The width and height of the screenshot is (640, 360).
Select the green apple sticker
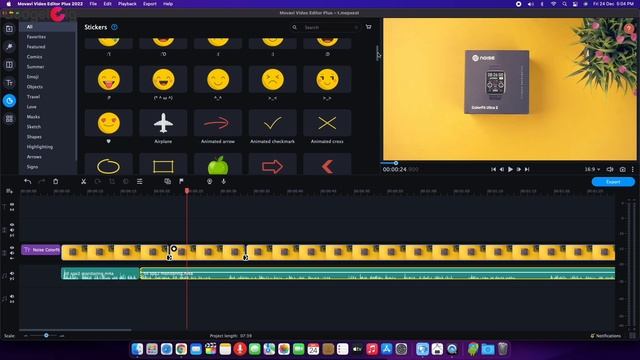tap(218, 164)
